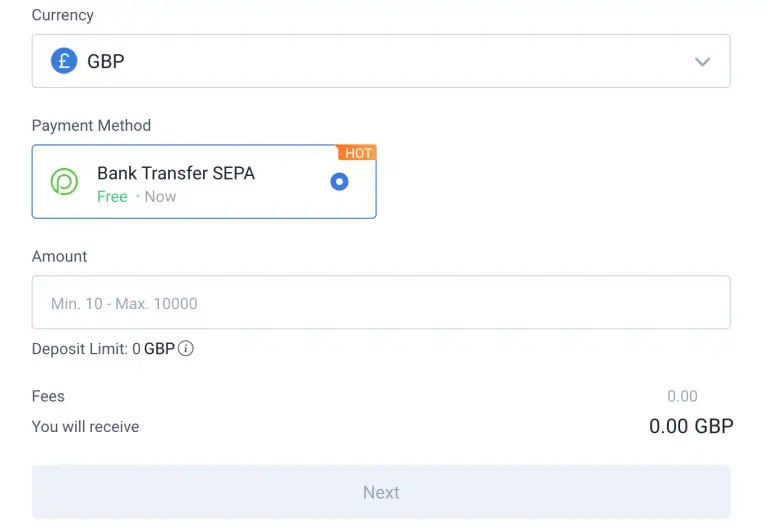The image size is (768, 529).
Task: Click the blue pound sterling currency icon
Action: (64, 61)
